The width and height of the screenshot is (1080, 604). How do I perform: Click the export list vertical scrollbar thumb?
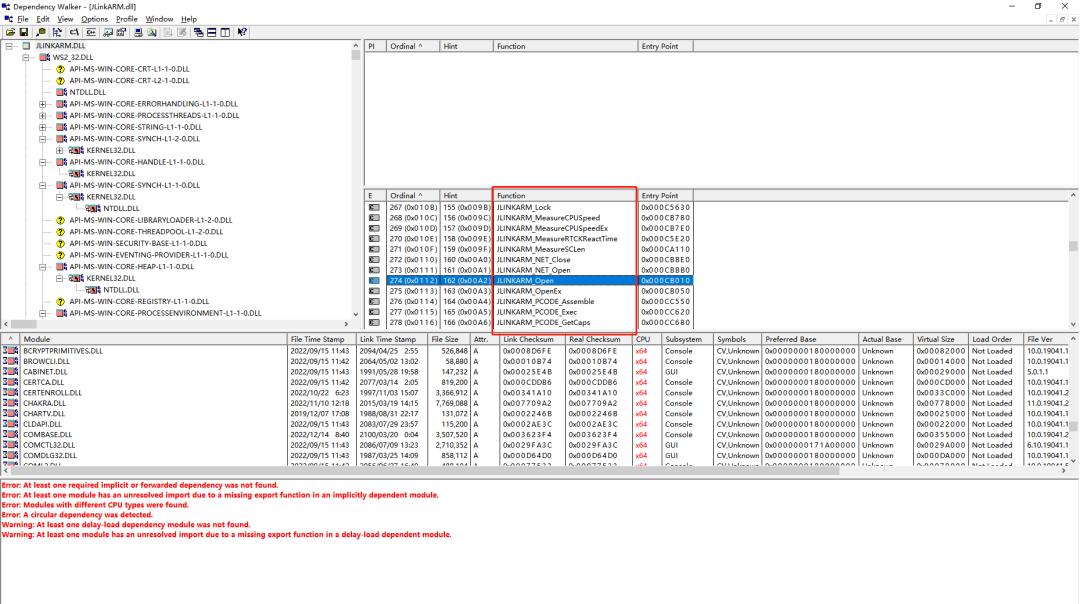[1073, 246]
